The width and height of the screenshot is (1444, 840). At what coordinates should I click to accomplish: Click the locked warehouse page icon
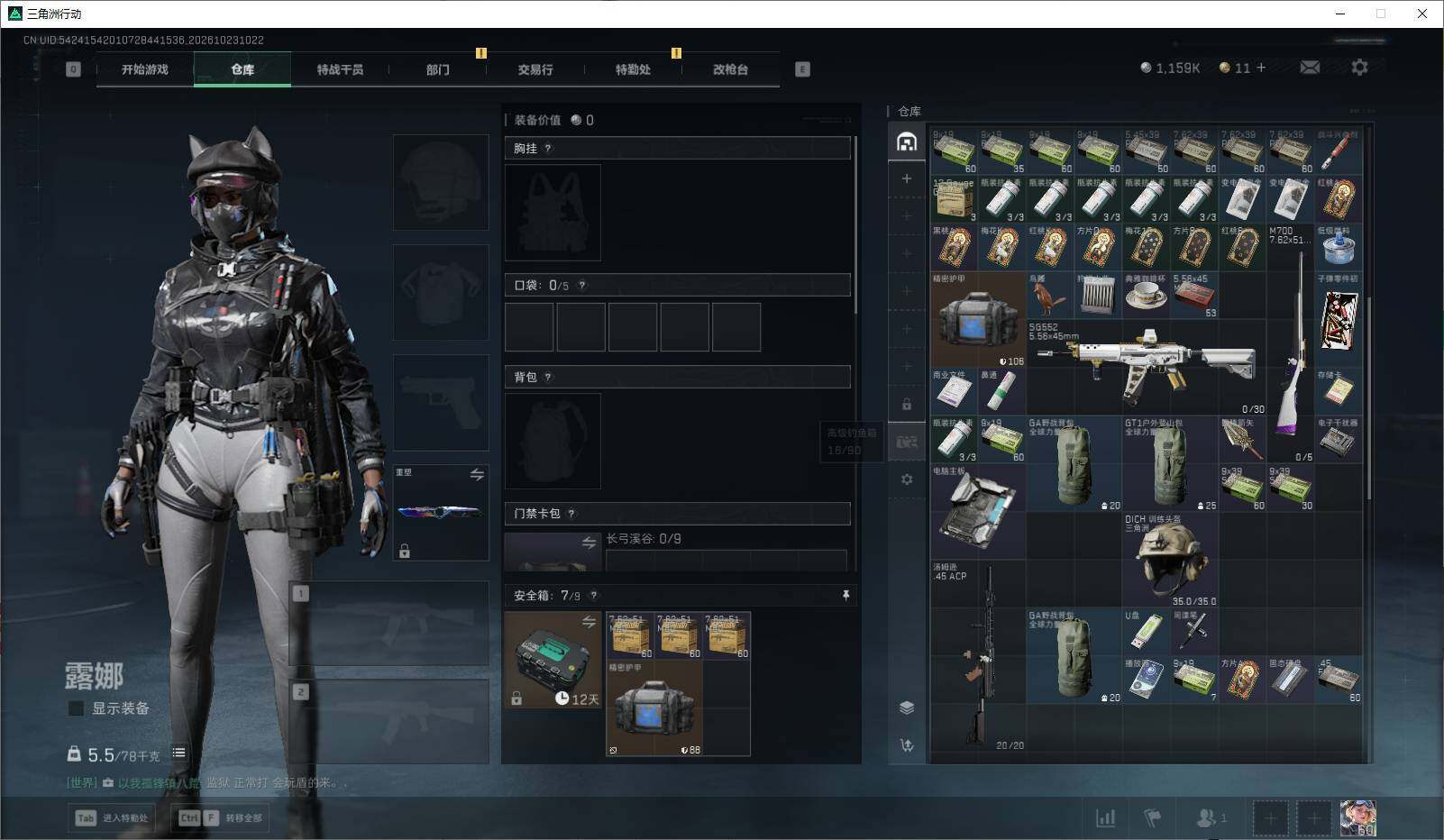tap(907, 405)
